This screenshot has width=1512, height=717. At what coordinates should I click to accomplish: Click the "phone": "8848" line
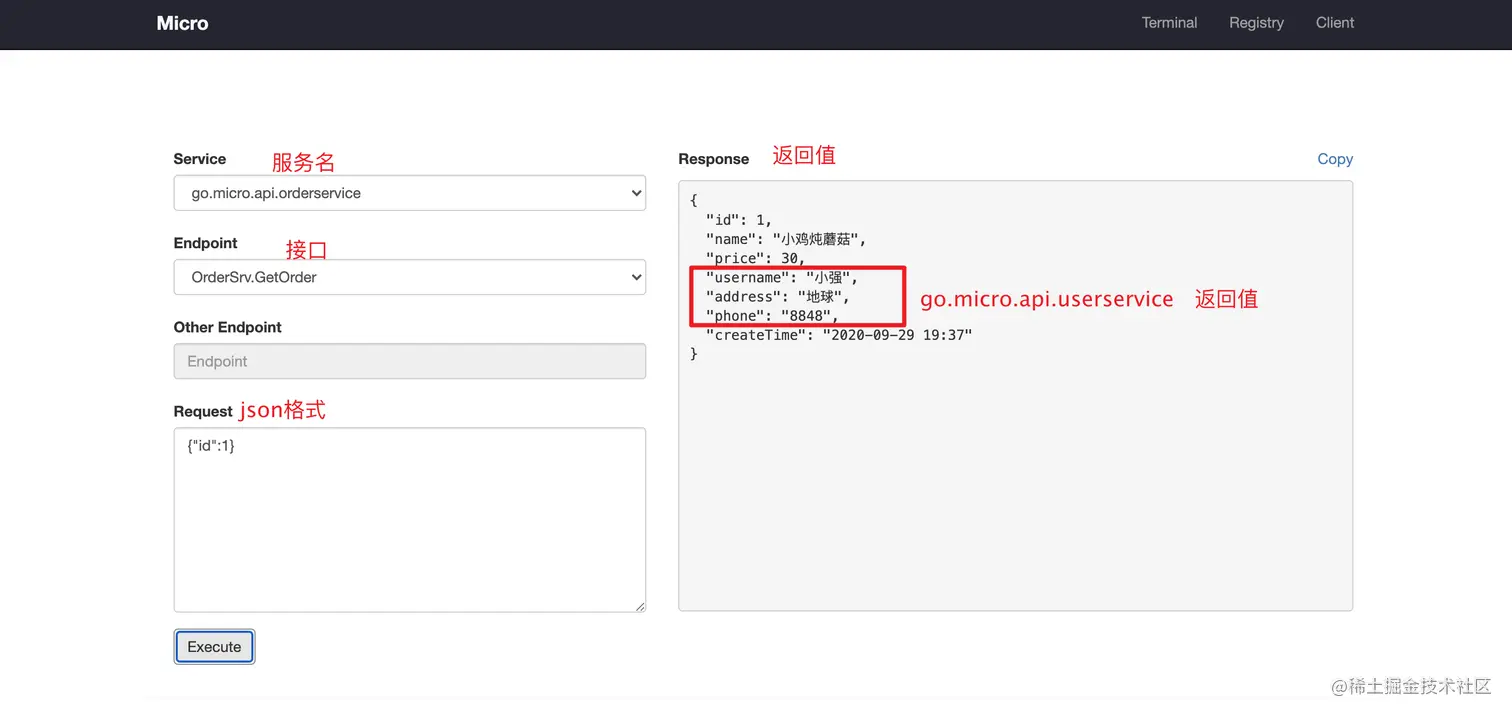773,316
